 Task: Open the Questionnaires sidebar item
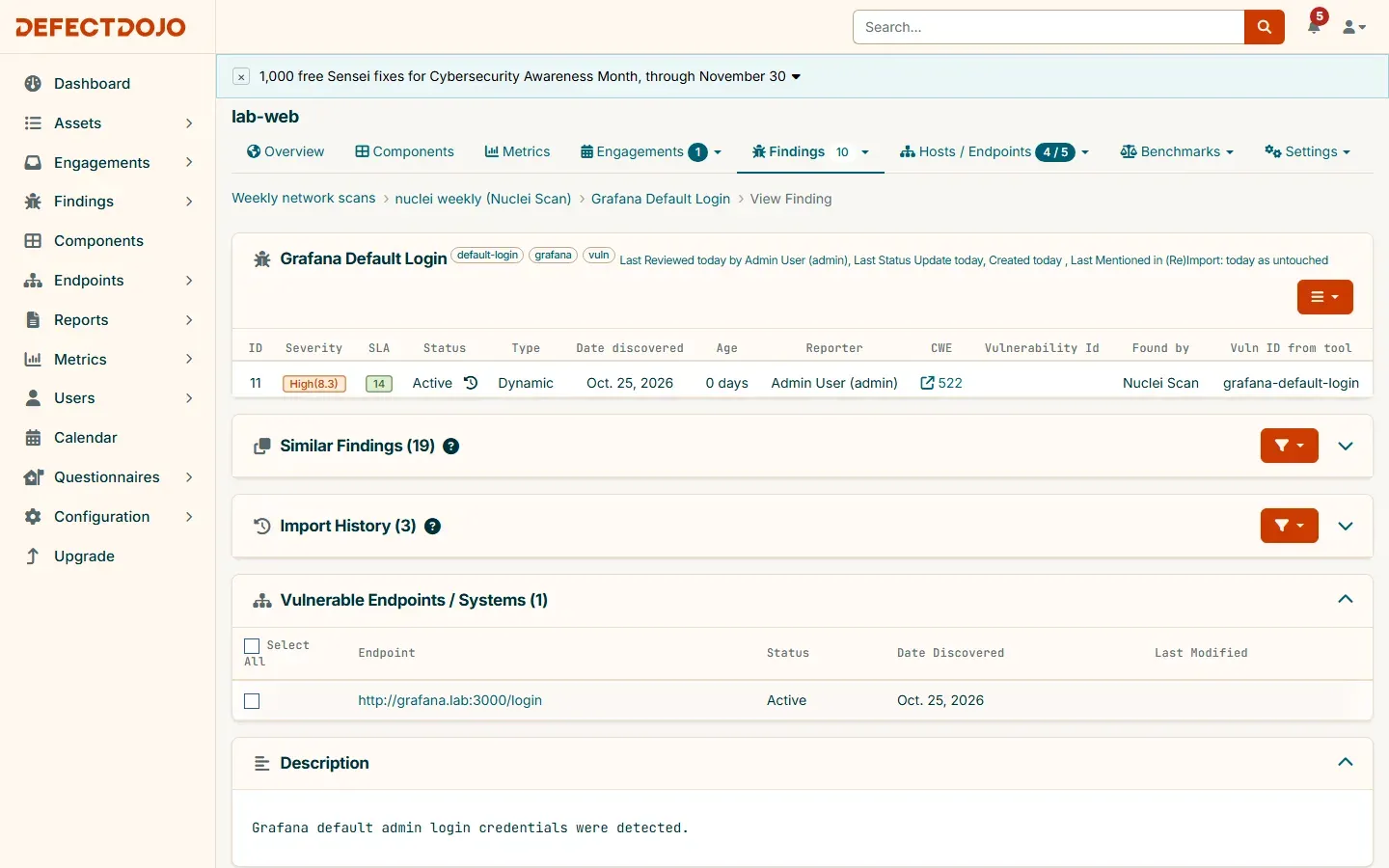(106, 477)
